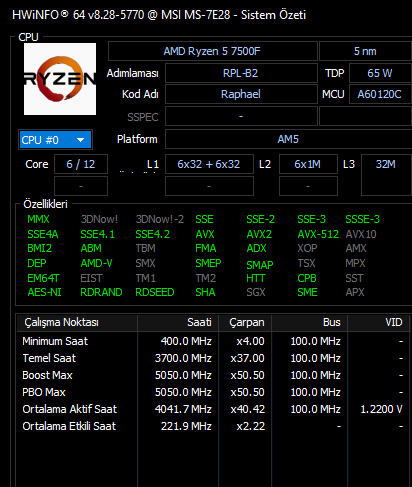Click the SMAP feature label
The image size is (412, 487).
(x=260, y=265)
